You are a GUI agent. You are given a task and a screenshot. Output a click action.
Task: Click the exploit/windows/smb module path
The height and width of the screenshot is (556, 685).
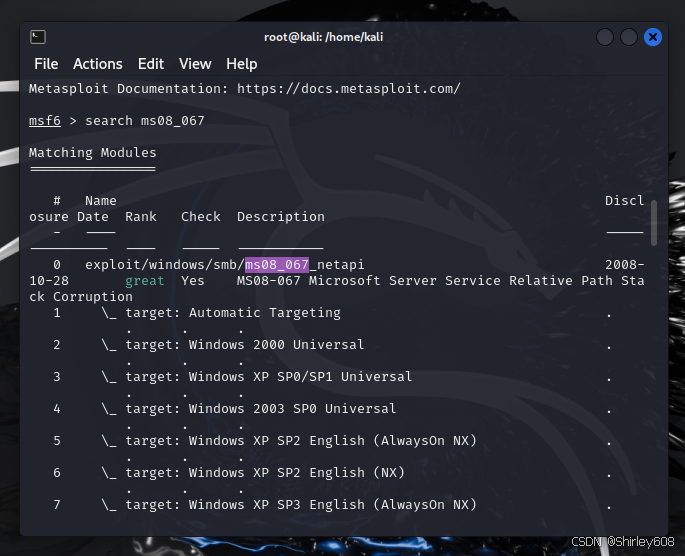[x=225, y=265]
